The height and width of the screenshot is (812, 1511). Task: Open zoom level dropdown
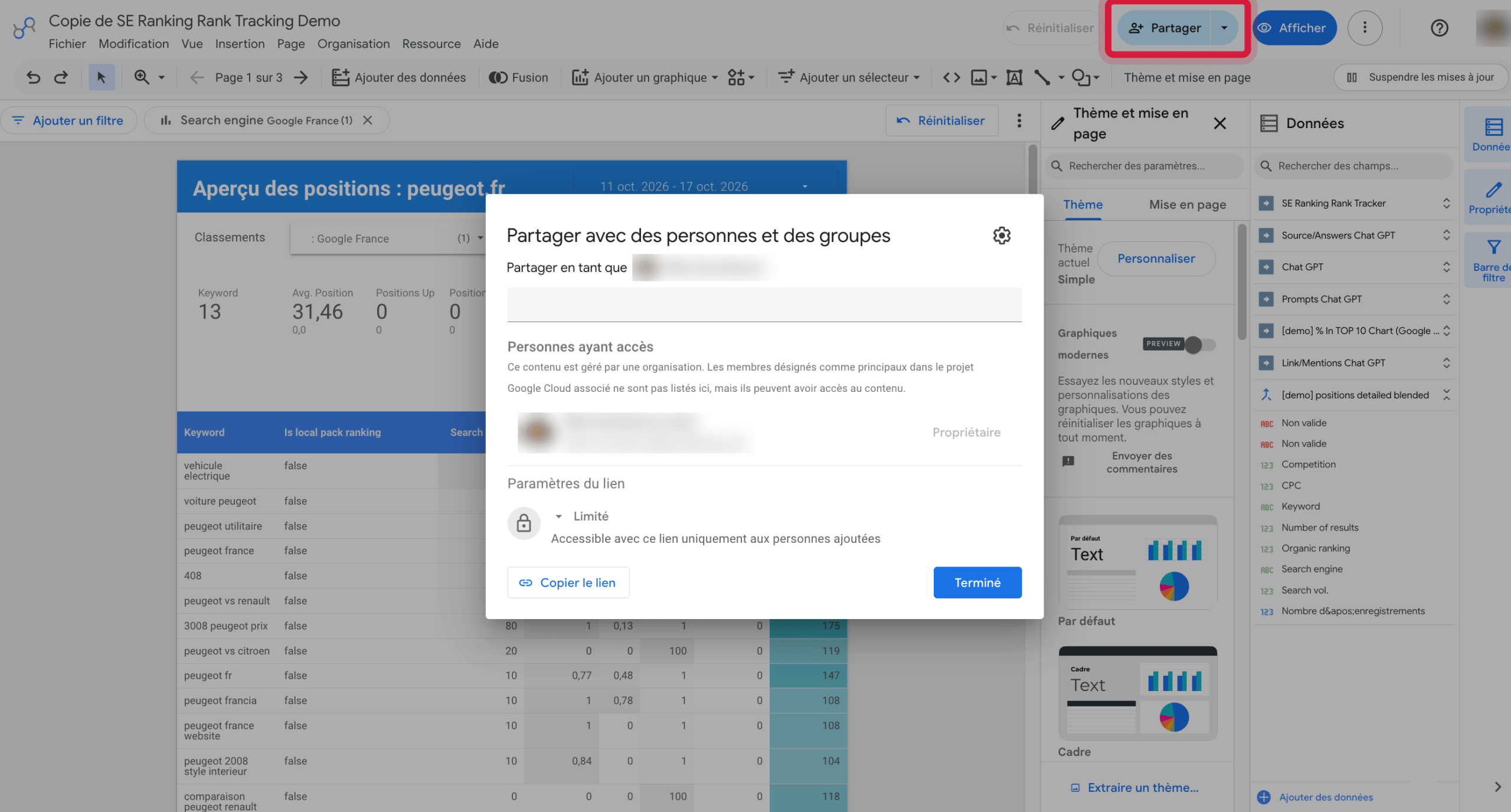point(161,77)
